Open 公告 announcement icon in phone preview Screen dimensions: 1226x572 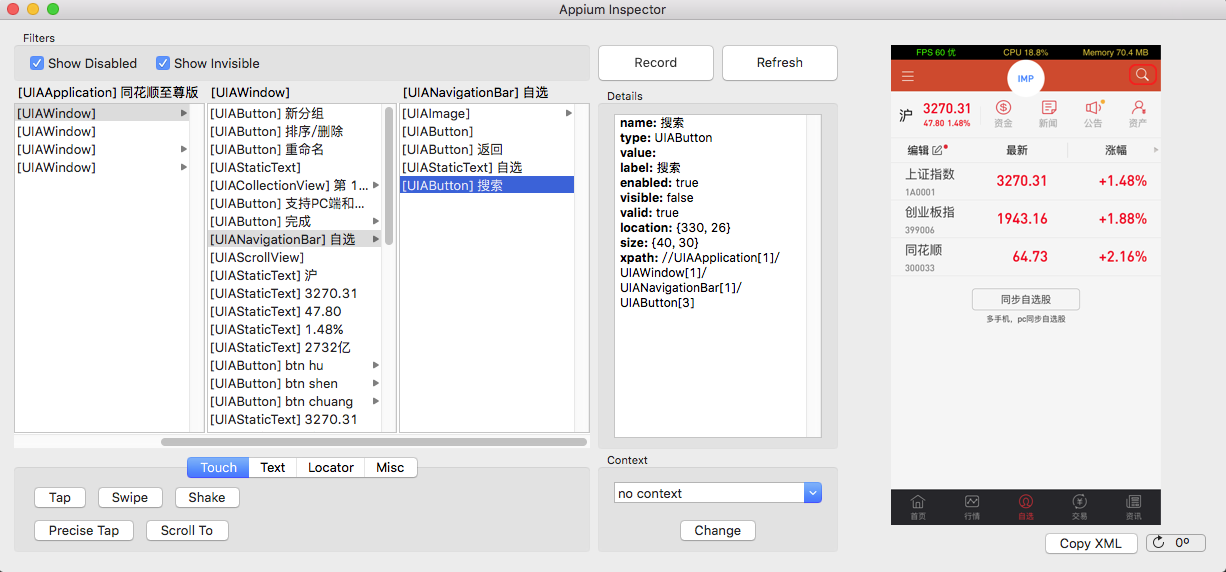(x=1093, y=114)
